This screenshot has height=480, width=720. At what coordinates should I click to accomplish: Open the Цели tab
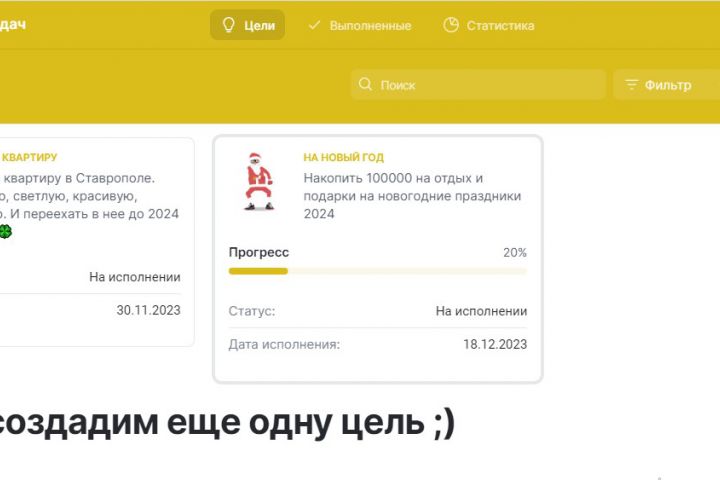[248, 25]
